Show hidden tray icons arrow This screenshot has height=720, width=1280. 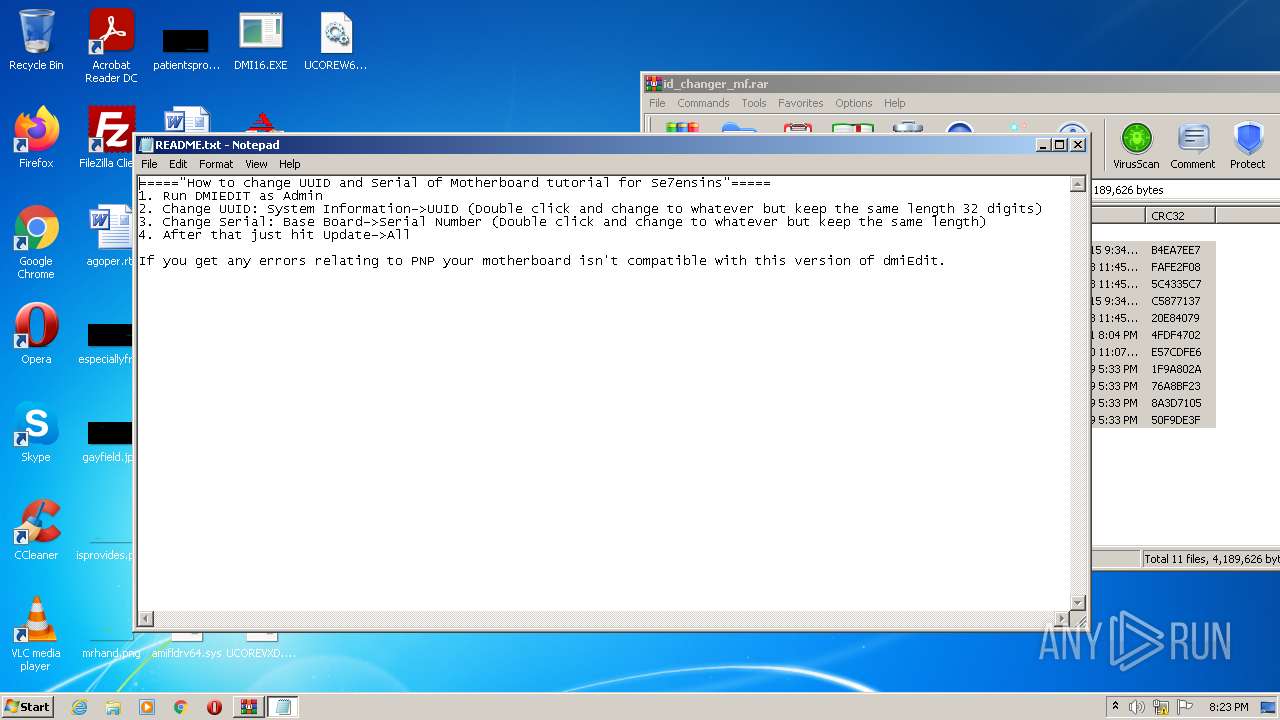[x=1115, y=707]
